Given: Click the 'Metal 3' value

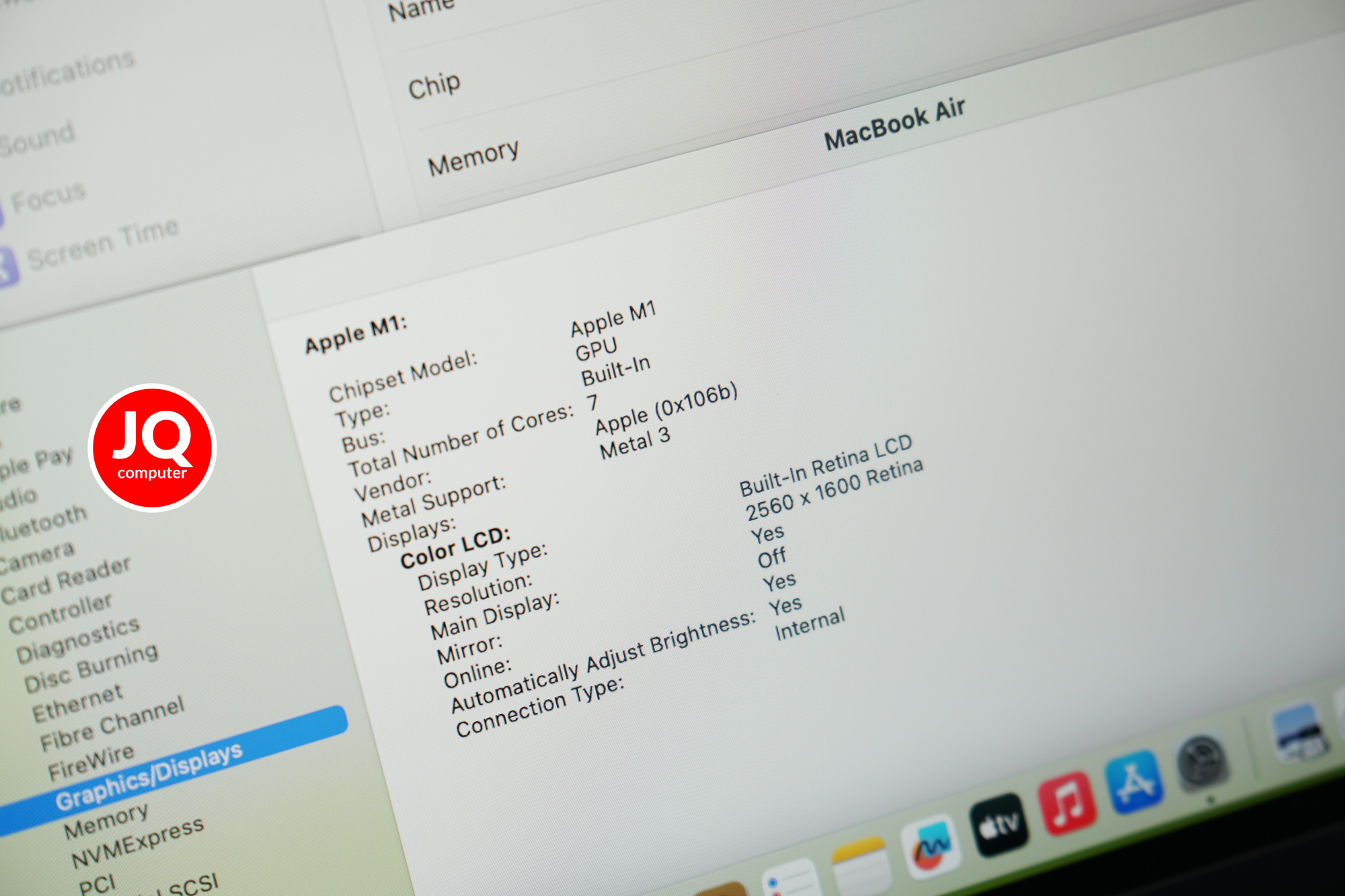Looking at the screenshot, I should [636, 444].
